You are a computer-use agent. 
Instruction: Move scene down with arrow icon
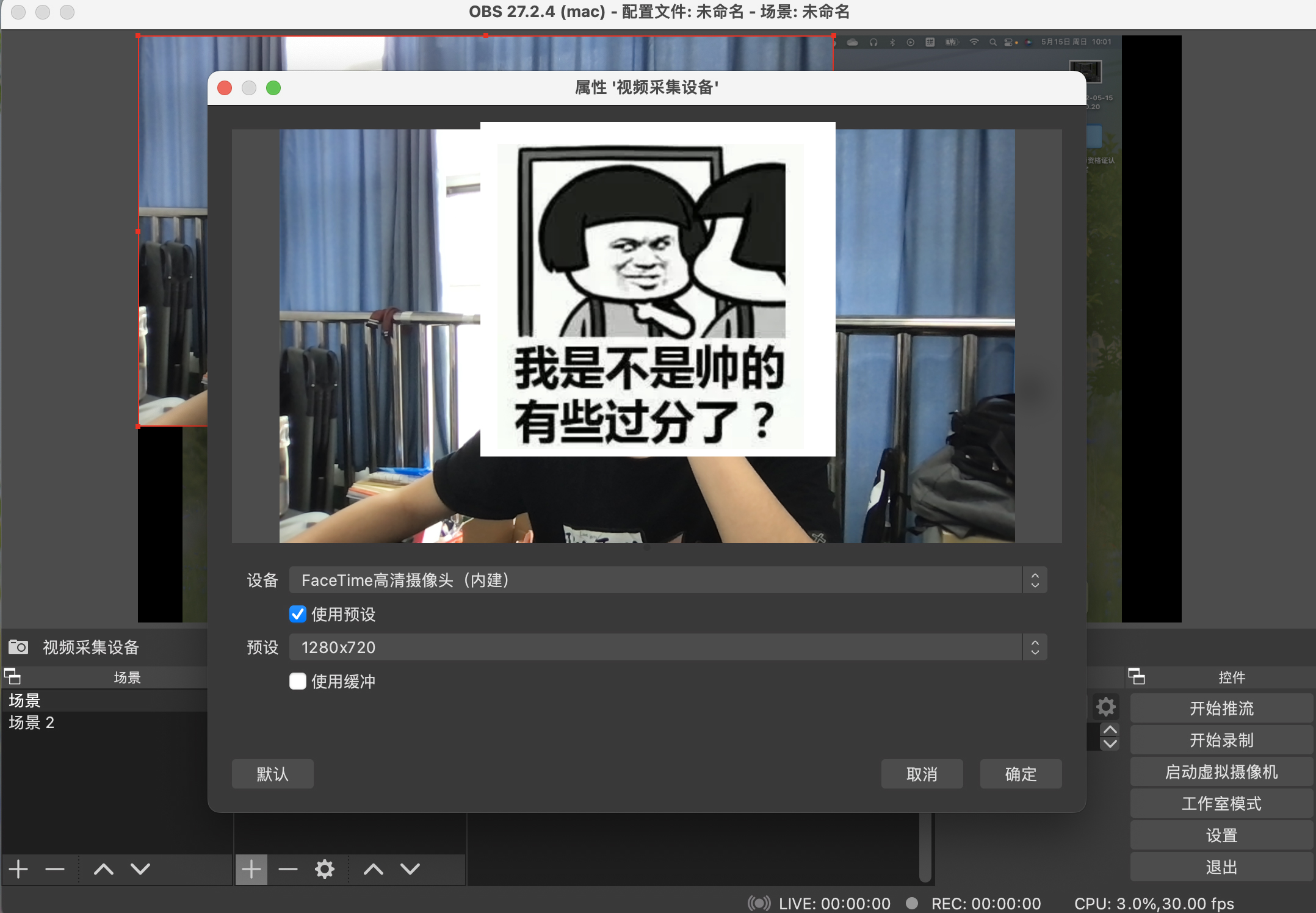[140, 868]
